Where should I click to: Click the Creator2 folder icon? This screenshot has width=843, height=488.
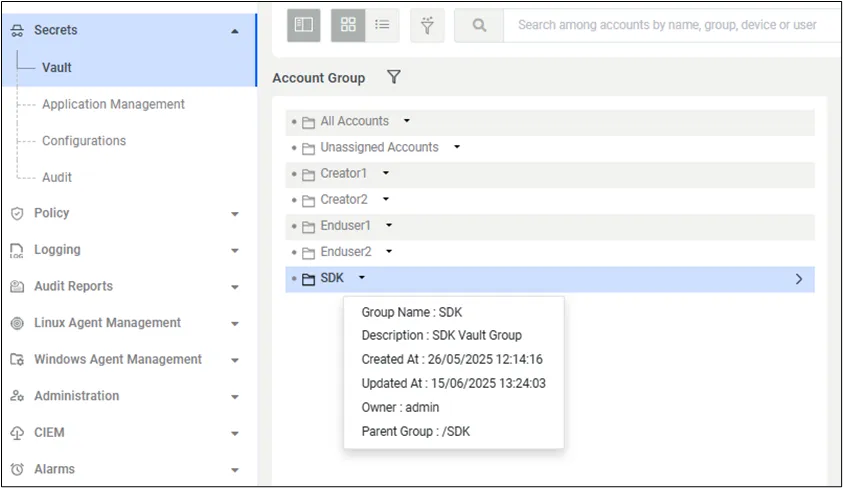click(x=308, y=201)
